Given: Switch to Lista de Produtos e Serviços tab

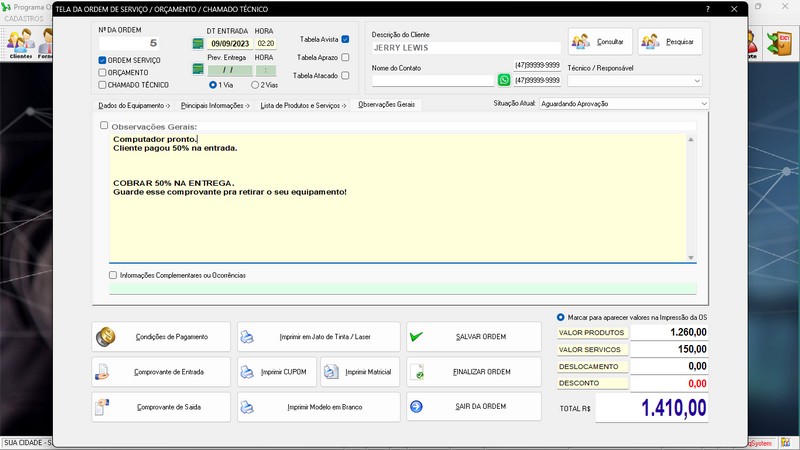Looking at the screenshot, I should tap(303, 106).
